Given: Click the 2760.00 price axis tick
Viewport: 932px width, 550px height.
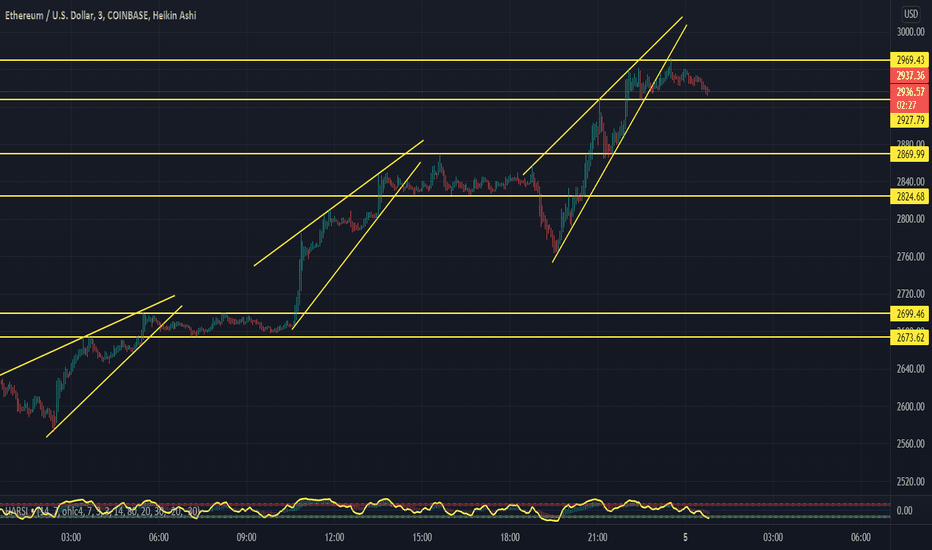Looking at the screenshot, I should (x=910, y=257).
